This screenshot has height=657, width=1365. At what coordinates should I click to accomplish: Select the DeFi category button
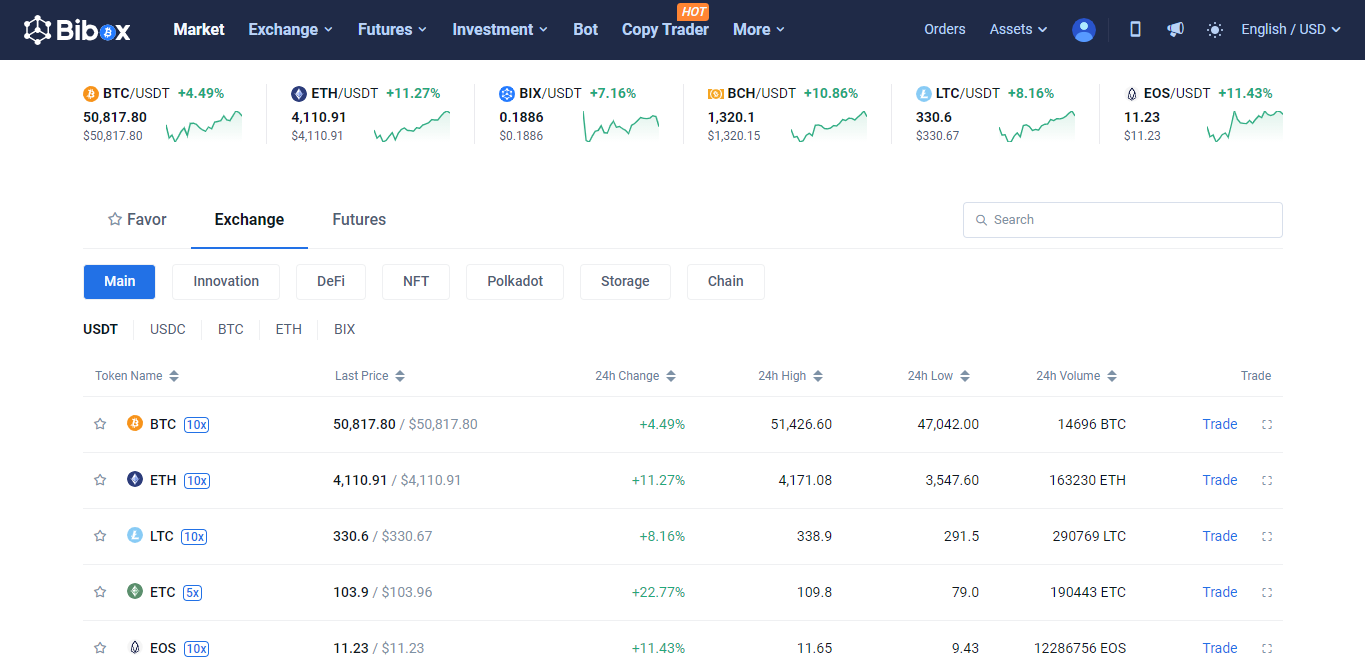pos(331,282)
